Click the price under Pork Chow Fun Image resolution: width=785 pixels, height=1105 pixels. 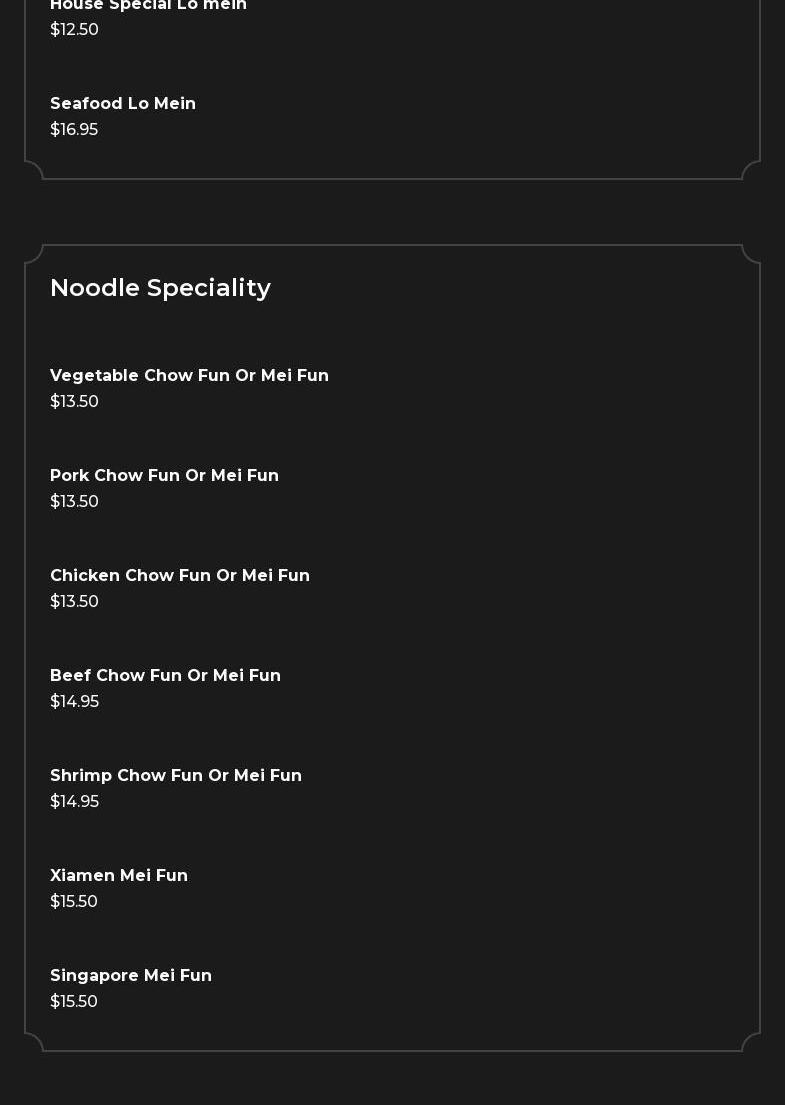[x=74, y=502]
